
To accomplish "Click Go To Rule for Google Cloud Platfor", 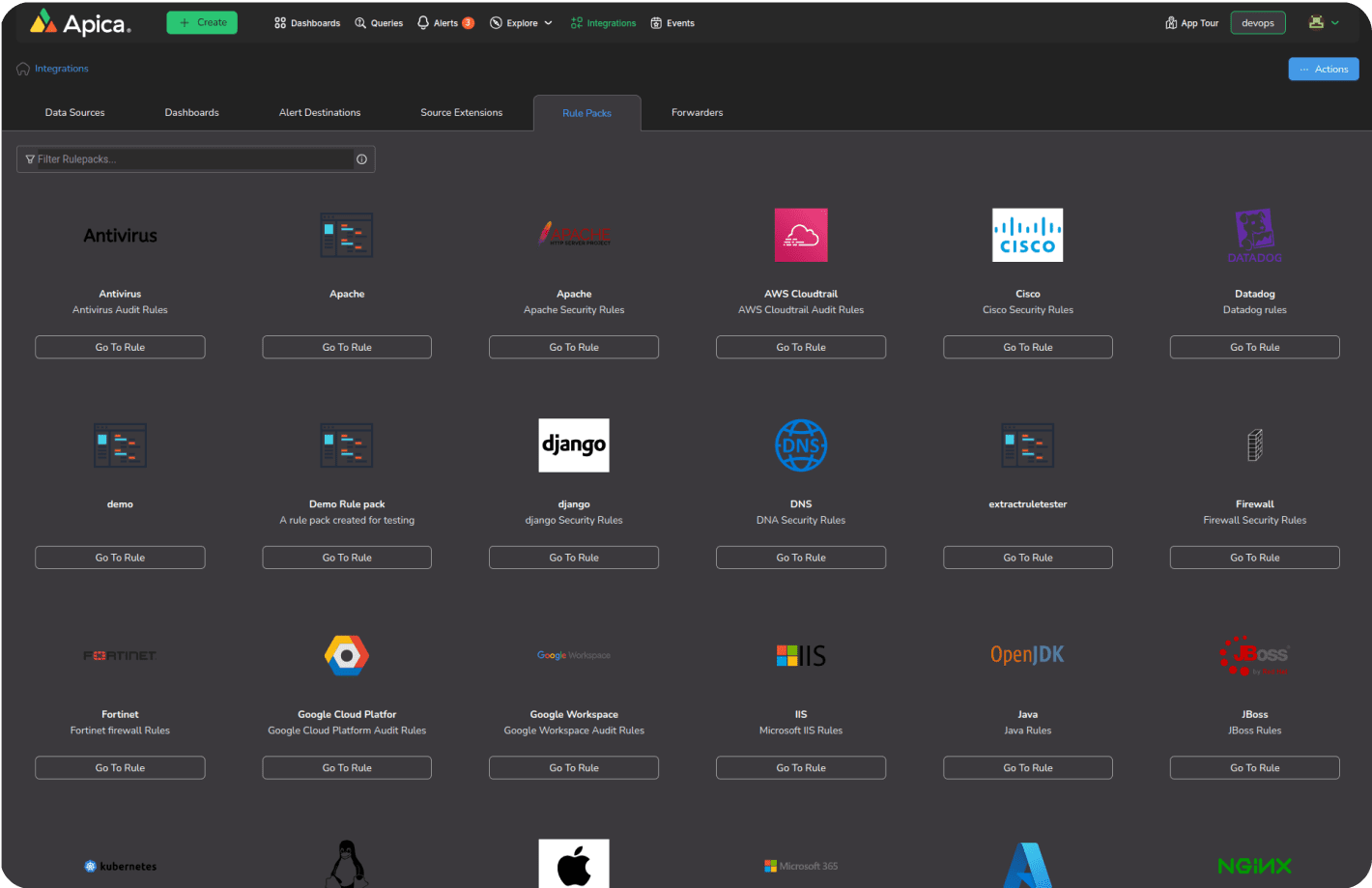I will point(347,767).
